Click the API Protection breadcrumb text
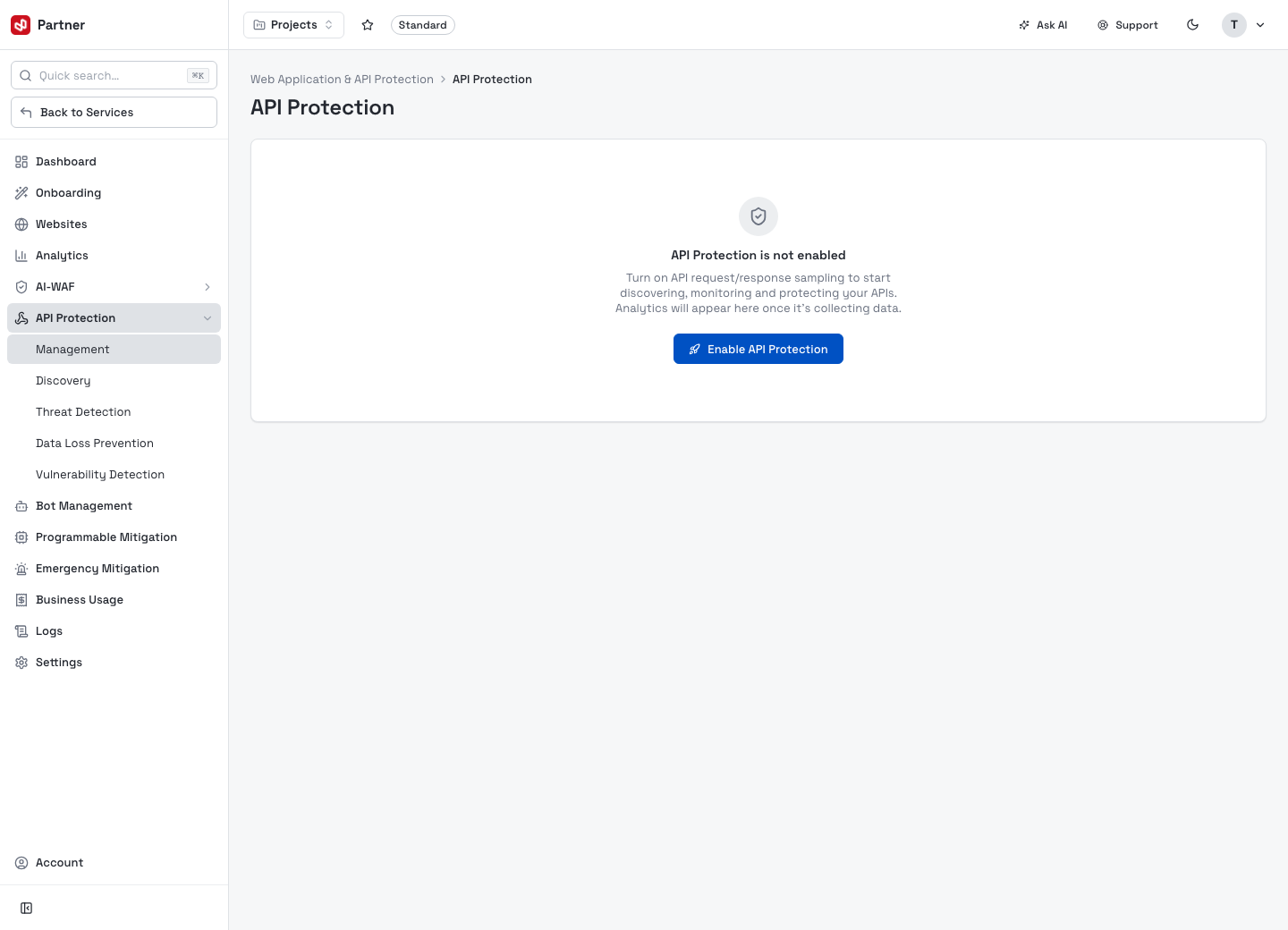 [x=492, y=80]
